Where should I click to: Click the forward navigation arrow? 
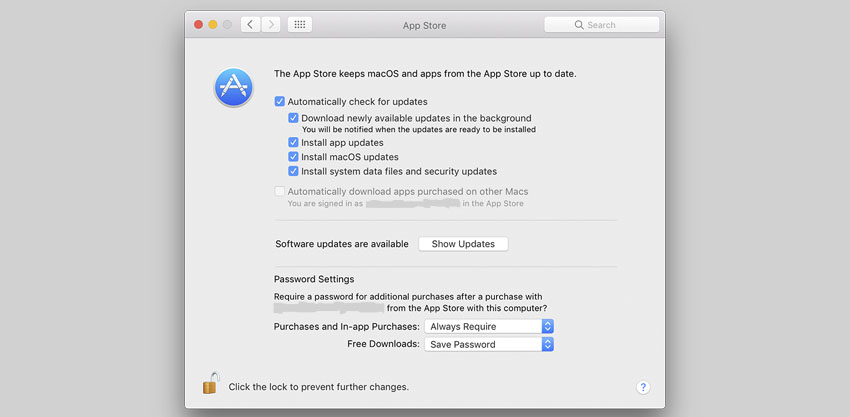[x=271, y=24]
